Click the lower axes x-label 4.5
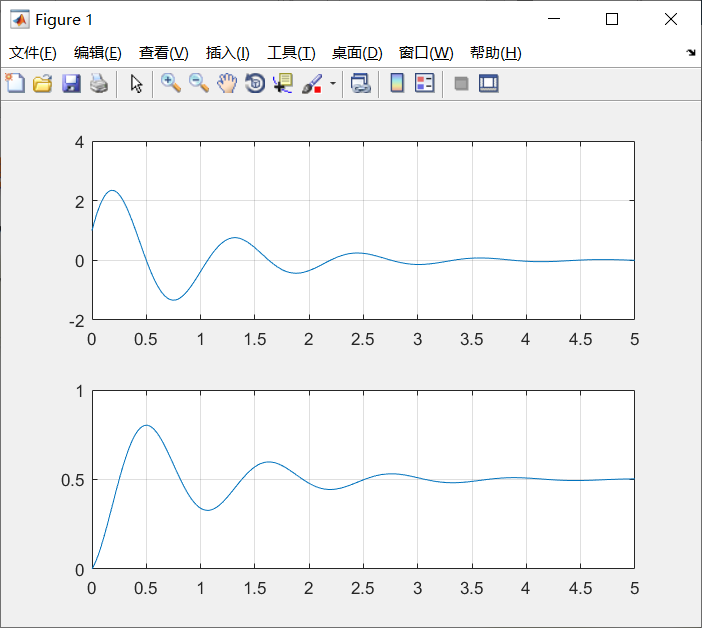 [580, 588]
